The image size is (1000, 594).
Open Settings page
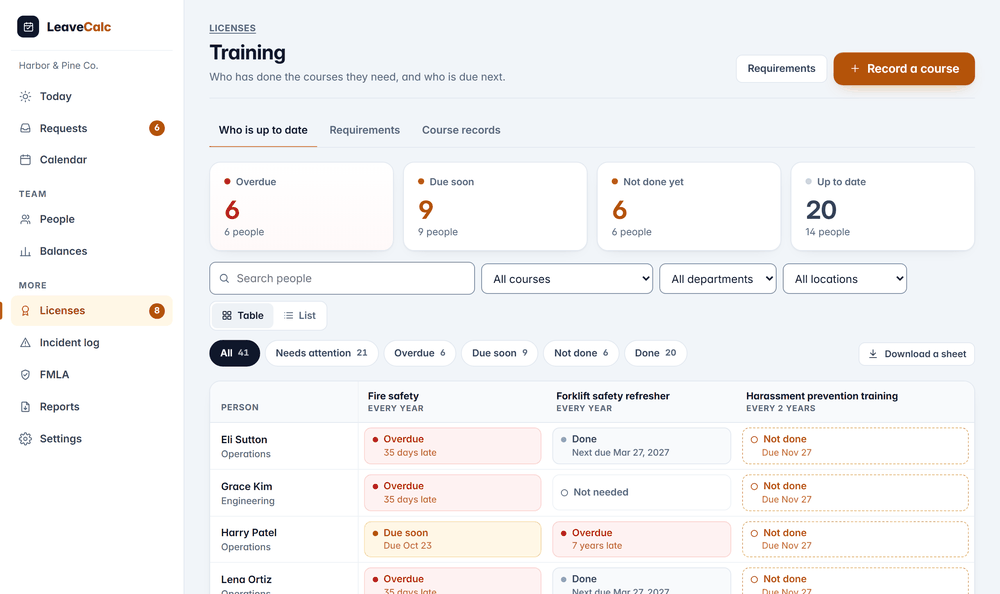pos(92,439)
